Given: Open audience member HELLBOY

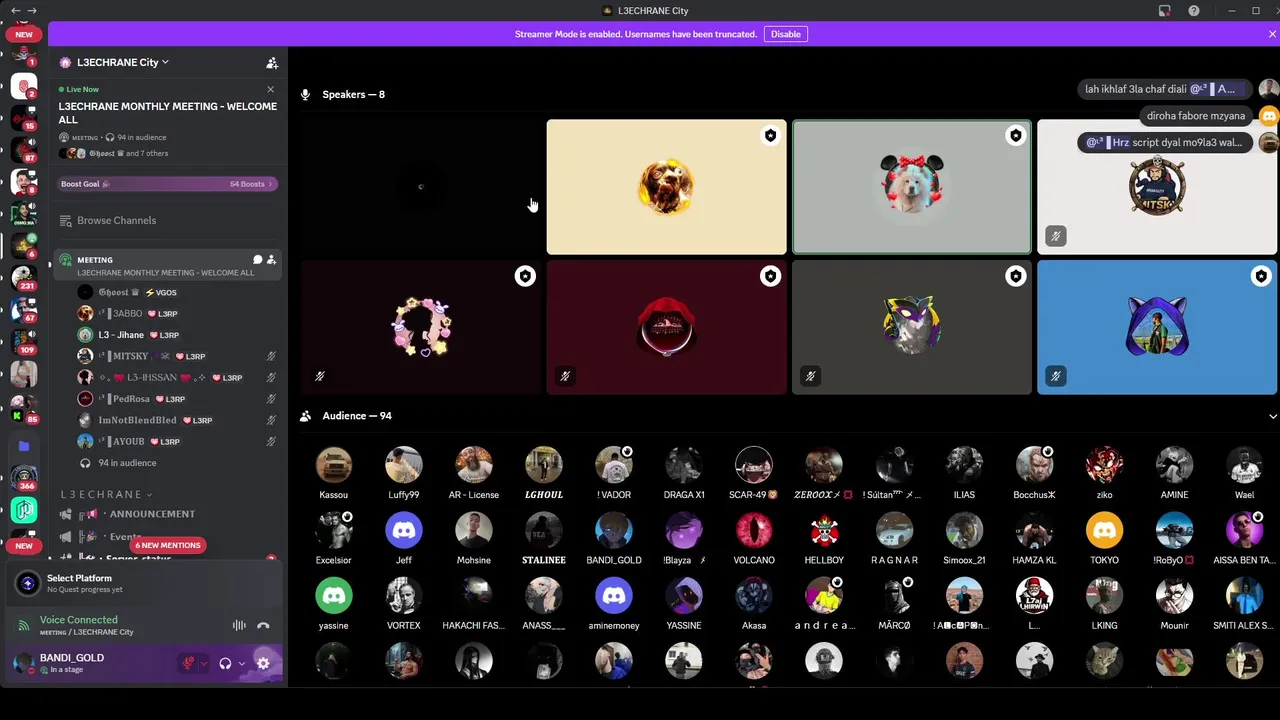Looking at the screenshot, I should 824,530.
